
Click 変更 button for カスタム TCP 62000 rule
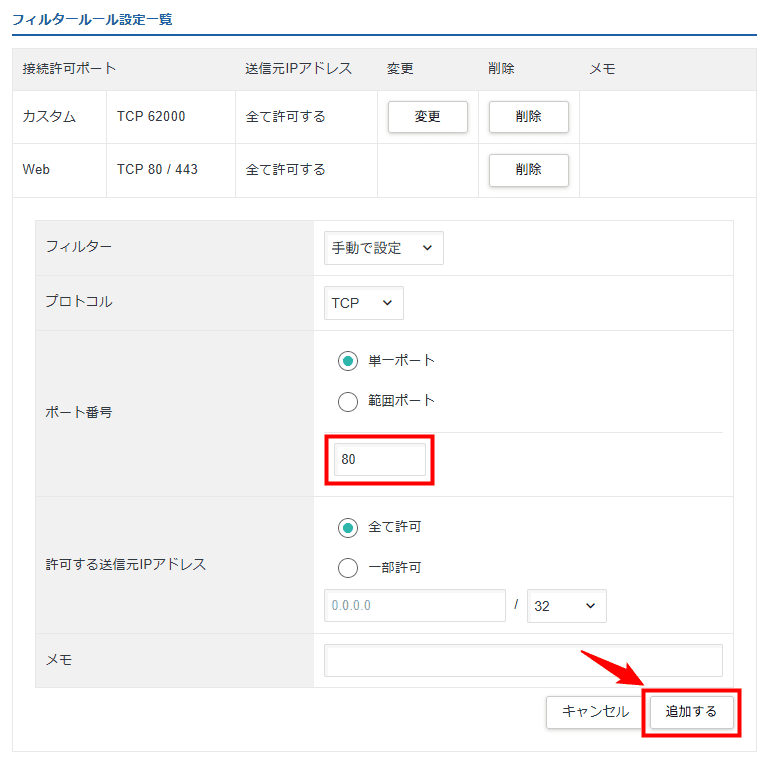coord(427,117)
